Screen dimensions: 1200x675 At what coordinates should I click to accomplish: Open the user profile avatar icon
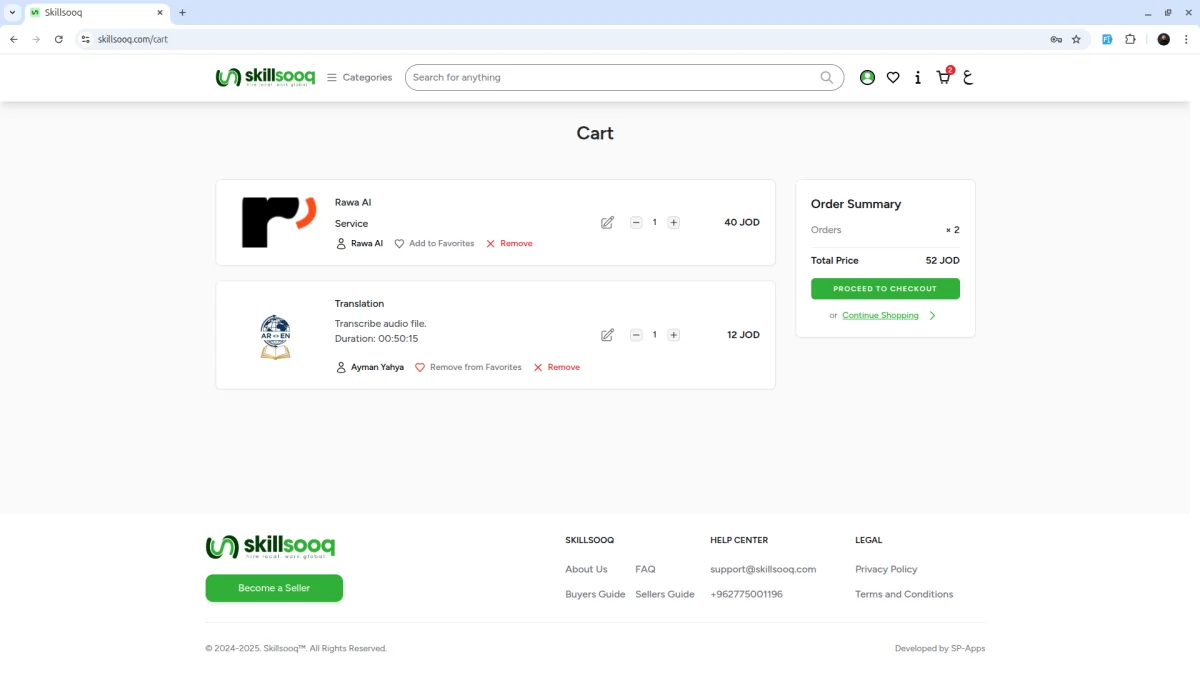(x=867, y=77)
